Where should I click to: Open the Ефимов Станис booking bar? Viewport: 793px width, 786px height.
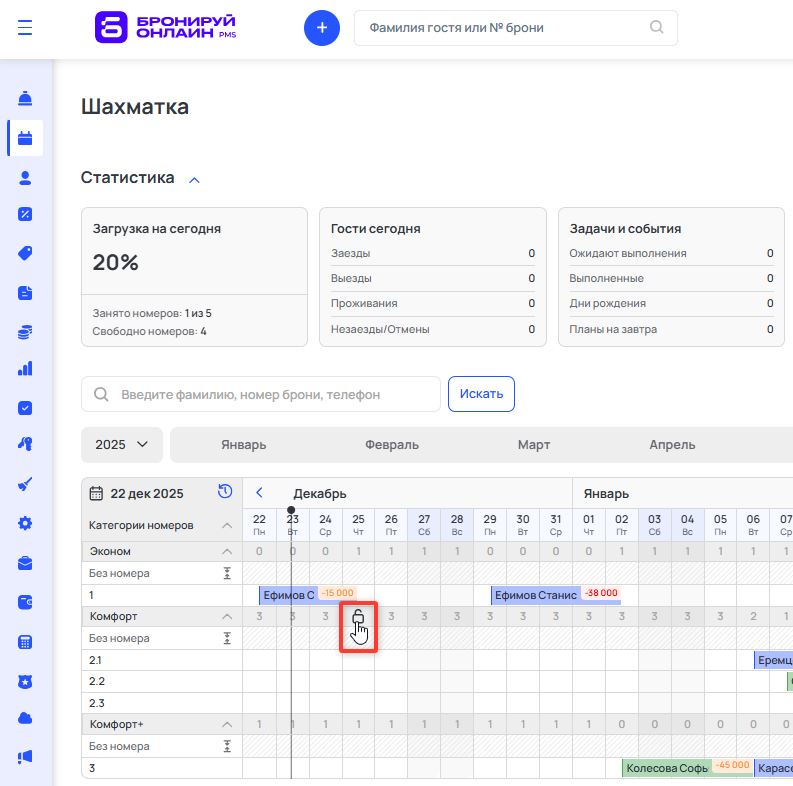tap(535, 596)
